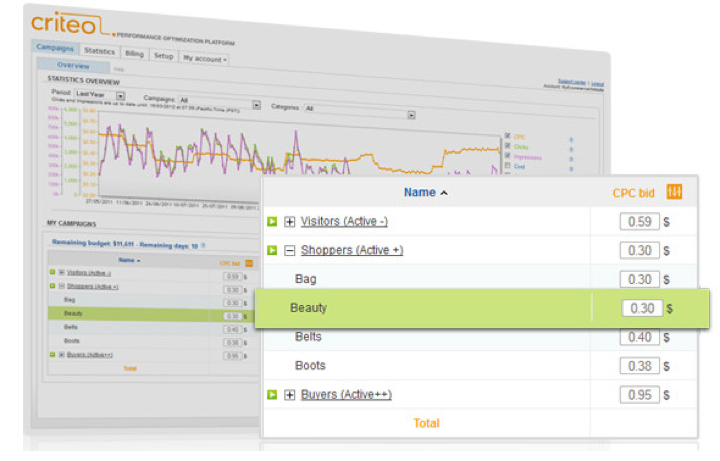Toggle the Impressions checkbox in chart legend
Screen dimensions: 720x461
point(508,155)
